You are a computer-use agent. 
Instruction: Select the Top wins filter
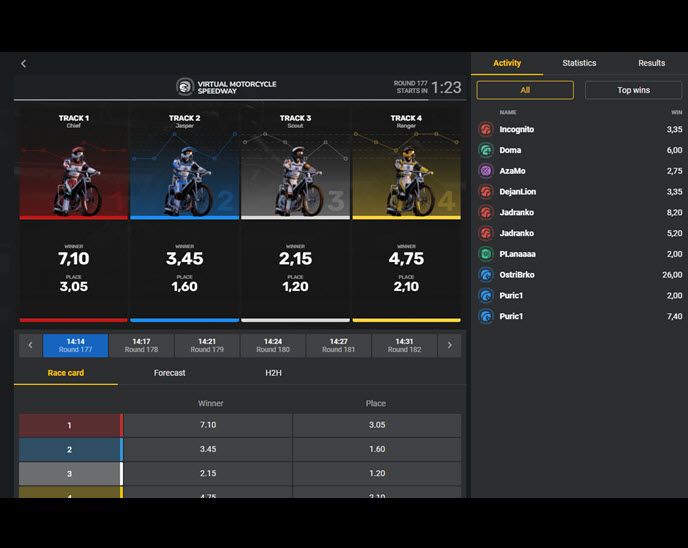click(633, 90)
